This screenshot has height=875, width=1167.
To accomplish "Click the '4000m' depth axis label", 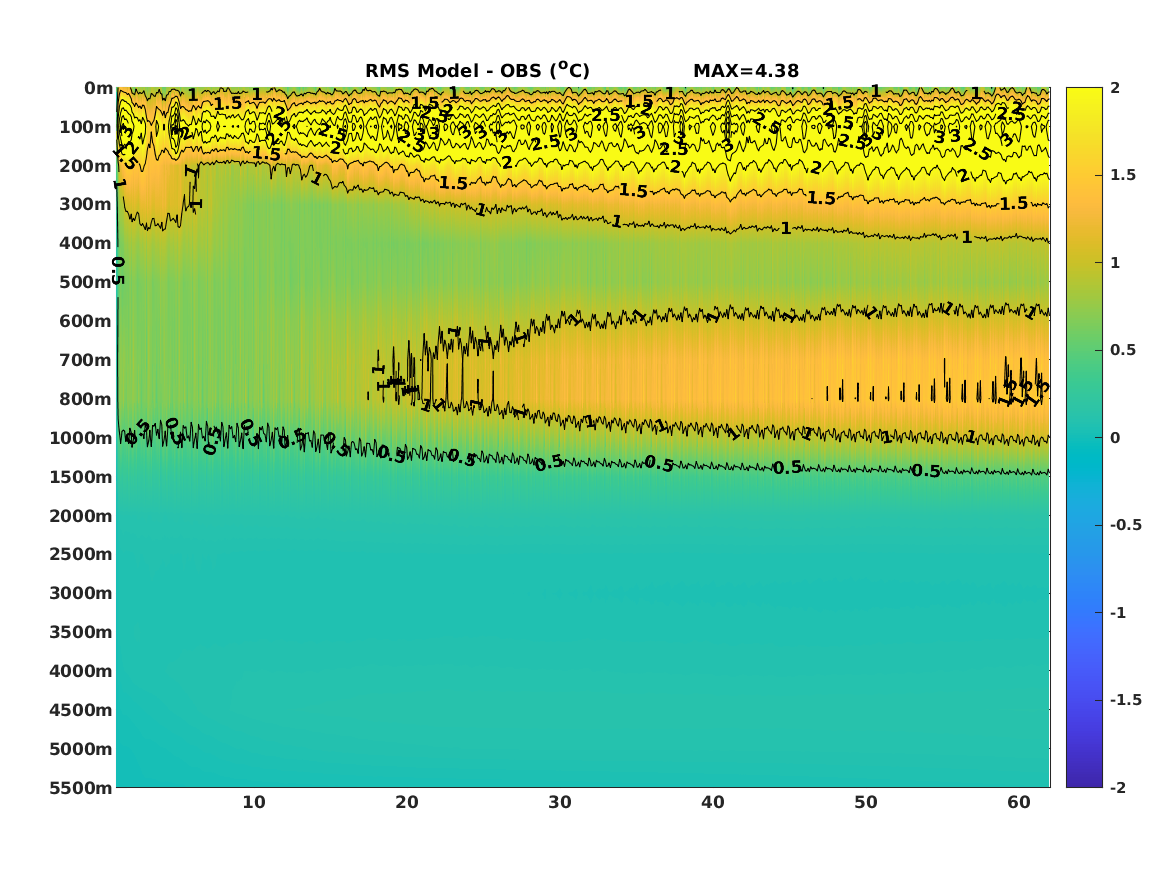I will (81, 671).
